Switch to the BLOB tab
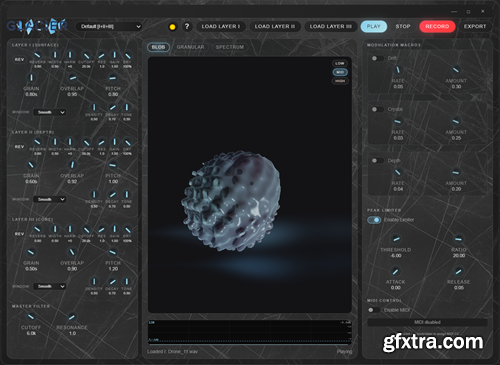 [x=158, y=47]
